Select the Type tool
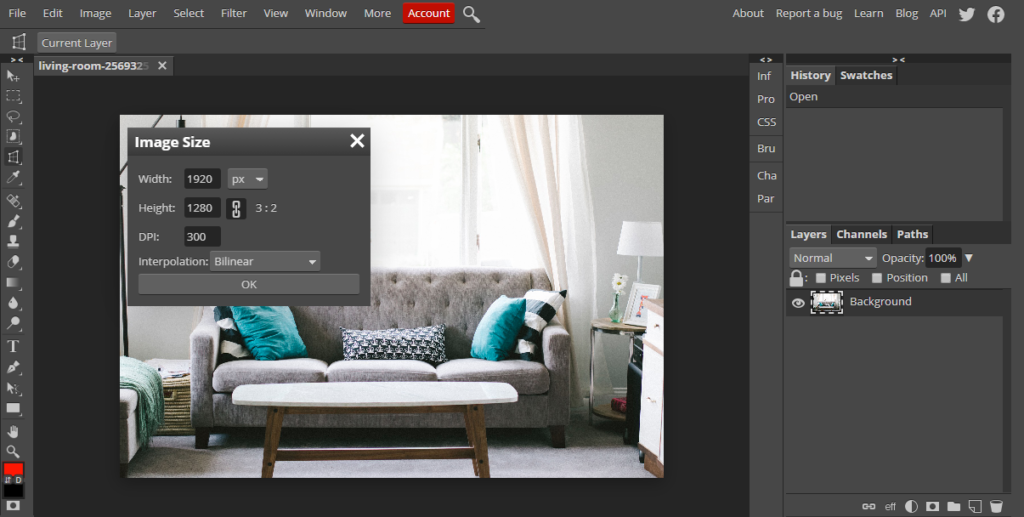Image resolution: width=1024 pixels, height=517 pixels. [13, 346]
